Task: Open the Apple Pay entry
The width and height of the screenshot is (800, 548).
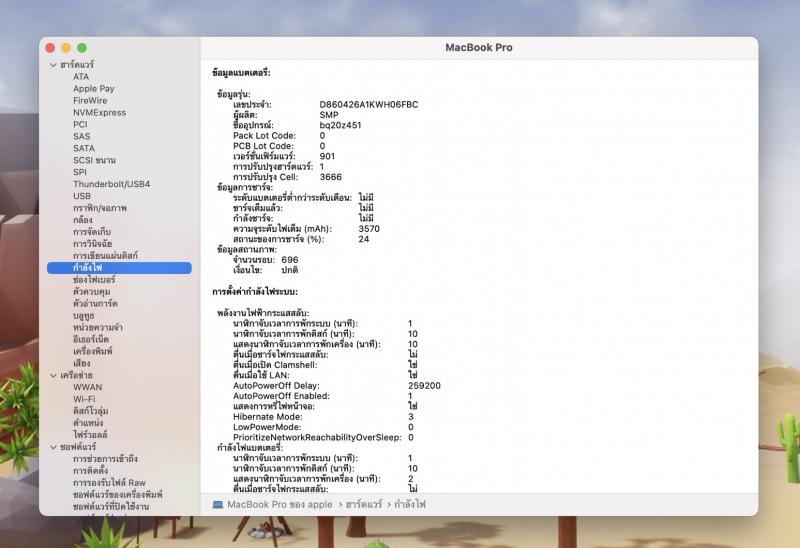Action: coord(94,88)
